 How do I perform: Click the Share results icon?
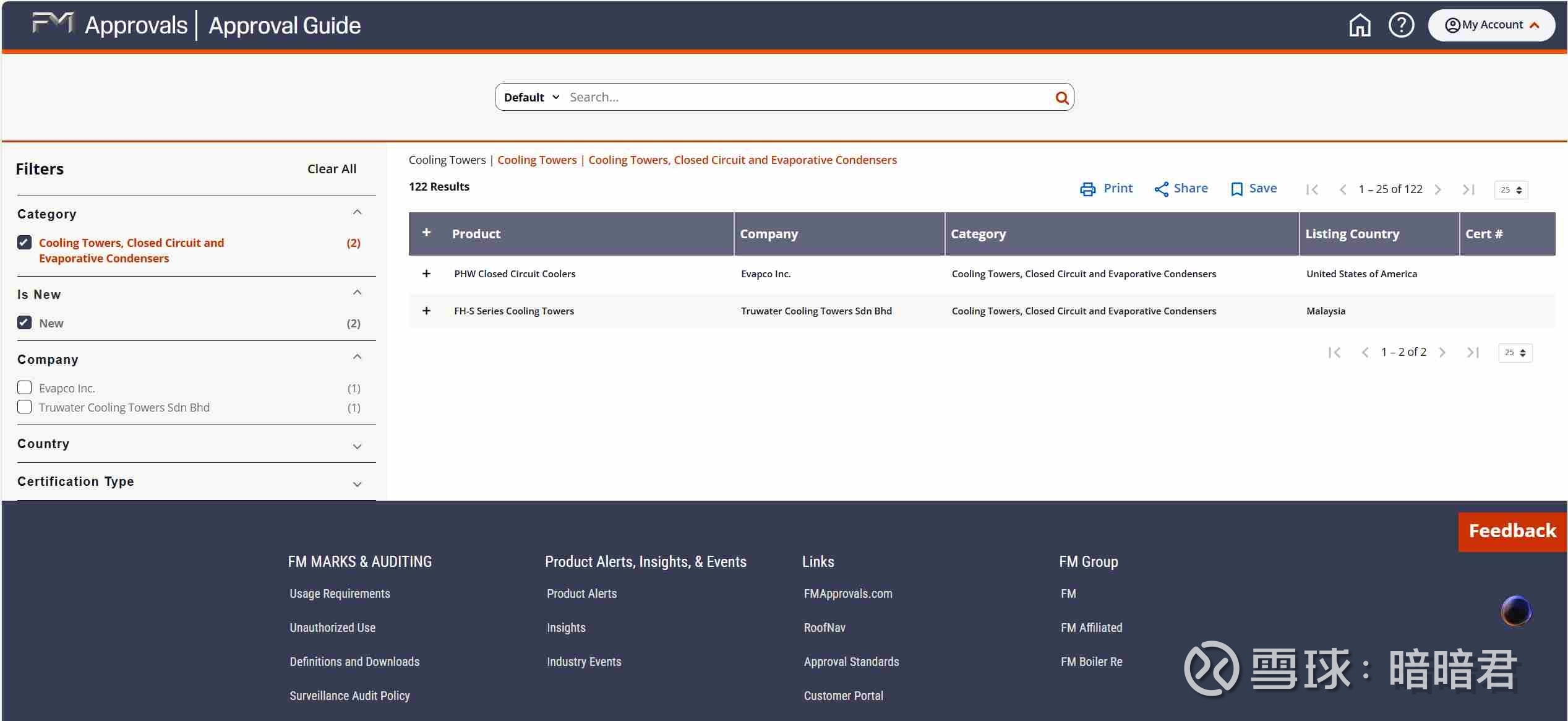[x=1161, y=189]
